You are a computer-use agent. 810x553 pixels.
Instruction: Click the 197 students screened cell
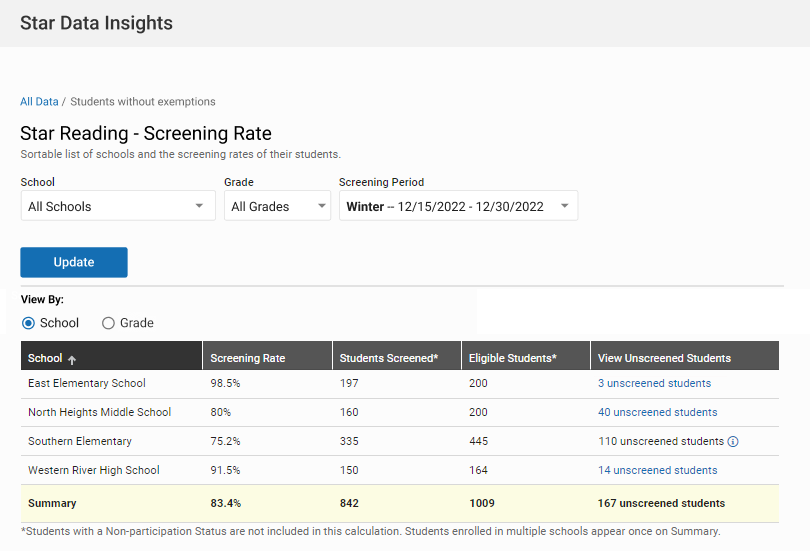[349, 383]
